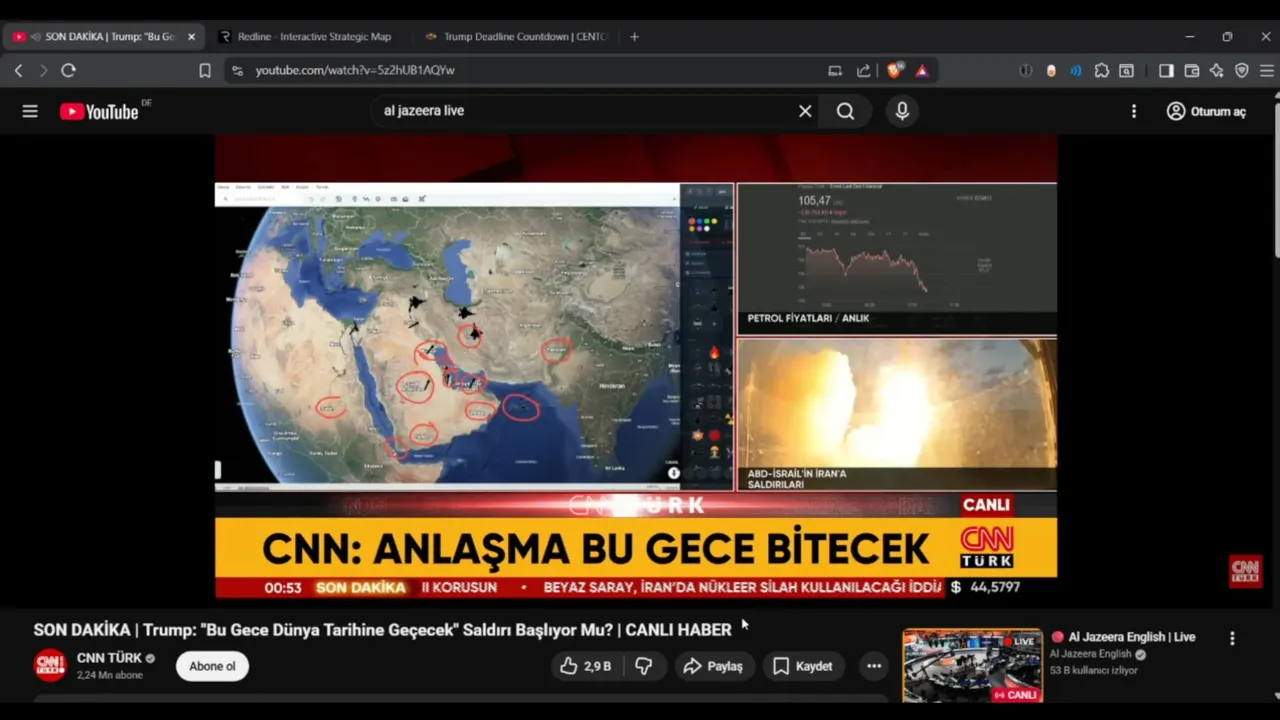The width and height of the screenshot is (1280, 720).
Task: Open the CNN TÜRK channel name link
Action: pos(109,658)
